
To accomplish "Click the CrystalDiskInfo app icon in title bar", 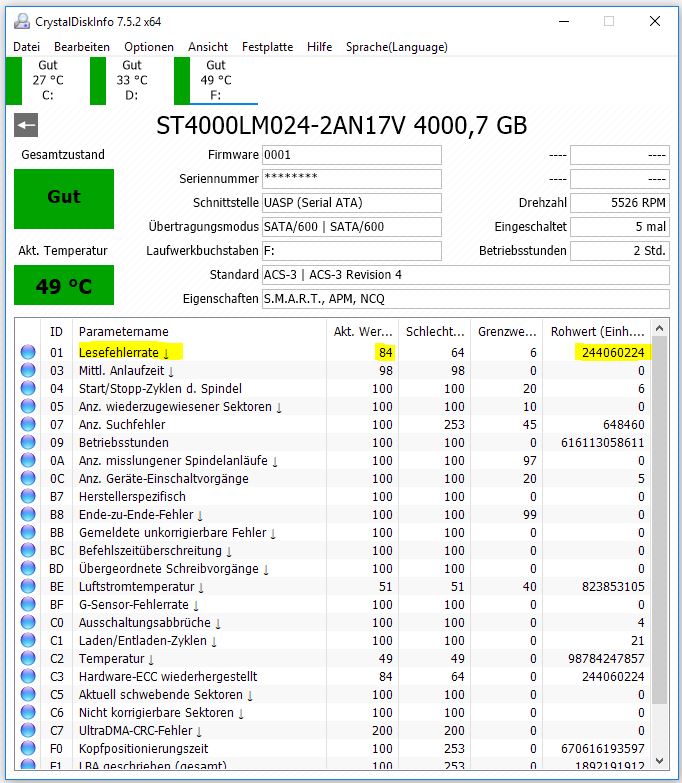I will [x=22, y=21].
